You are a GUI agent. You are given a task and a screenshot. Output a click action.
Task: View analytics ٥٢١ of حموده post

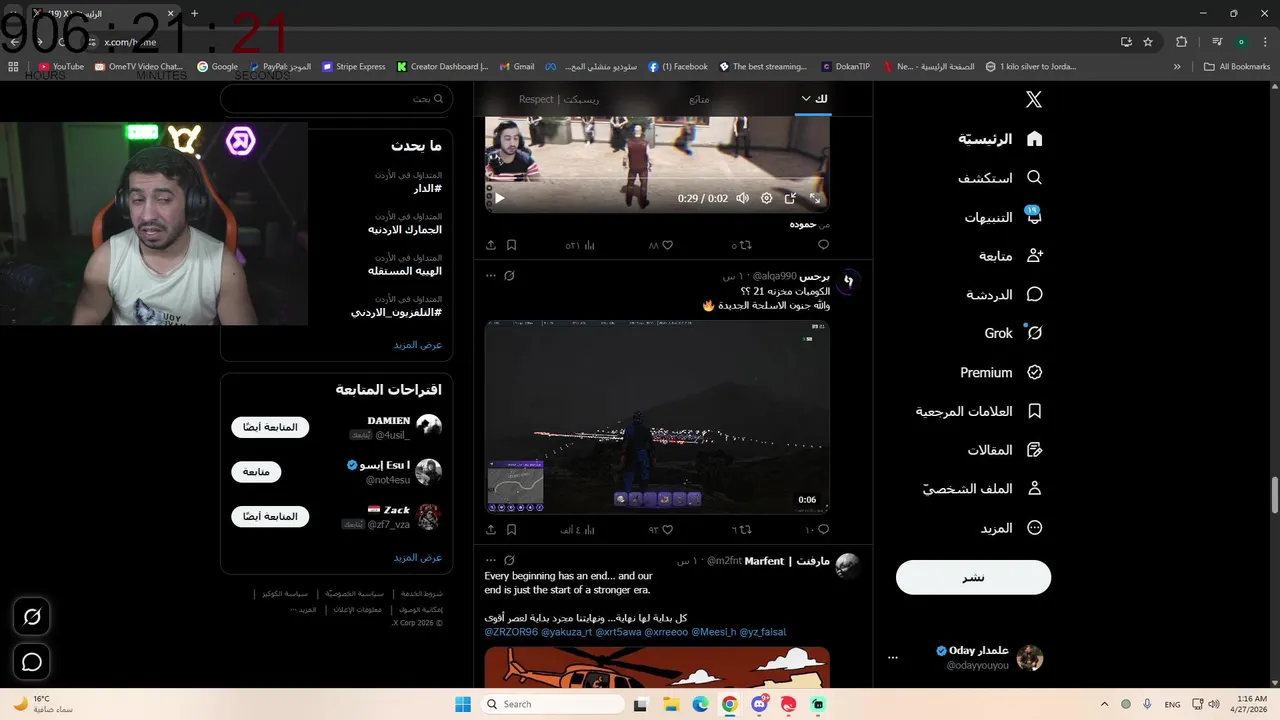580,245
